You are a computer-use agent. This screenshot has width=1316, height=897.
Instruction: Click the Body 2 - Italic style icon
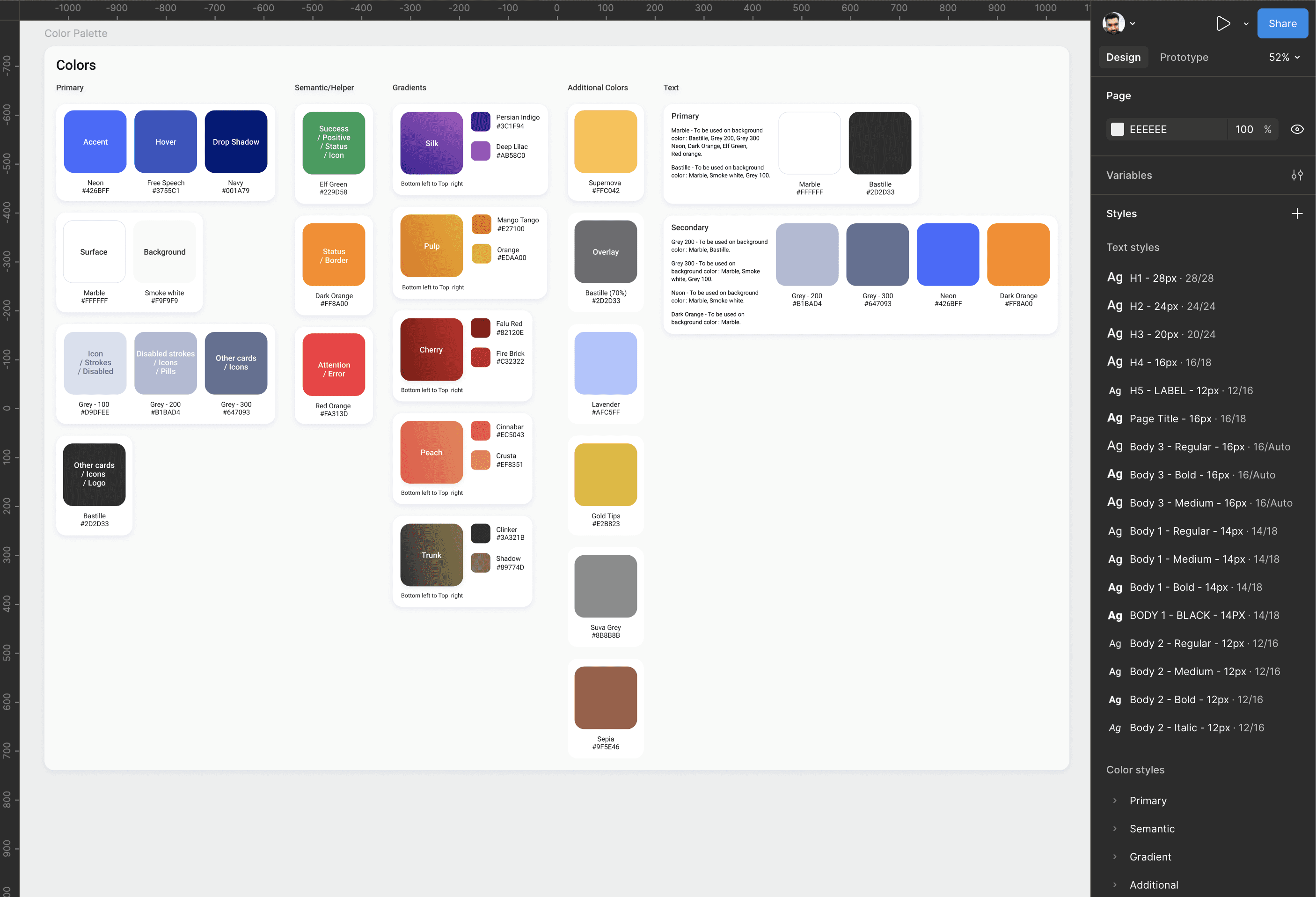click(1114, 728)
